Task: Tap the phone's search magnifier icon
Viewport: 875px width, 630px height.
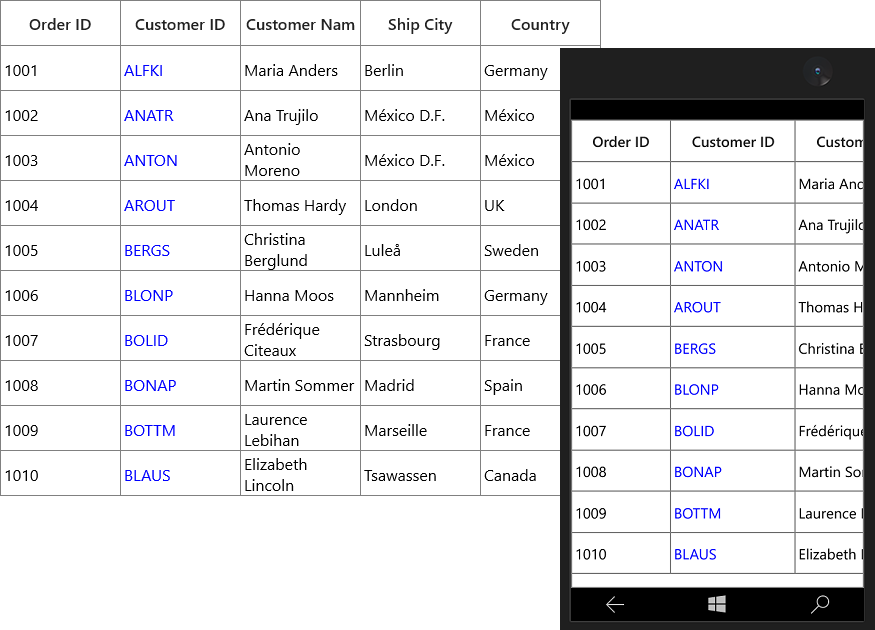Action: 820,604
